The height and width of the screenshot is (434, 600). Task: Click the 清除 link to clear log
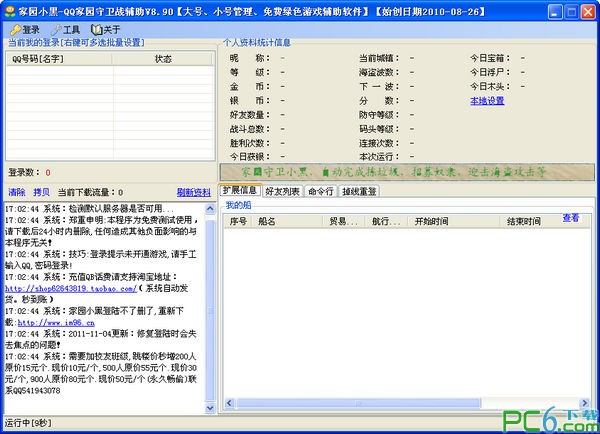click(17, 192)
